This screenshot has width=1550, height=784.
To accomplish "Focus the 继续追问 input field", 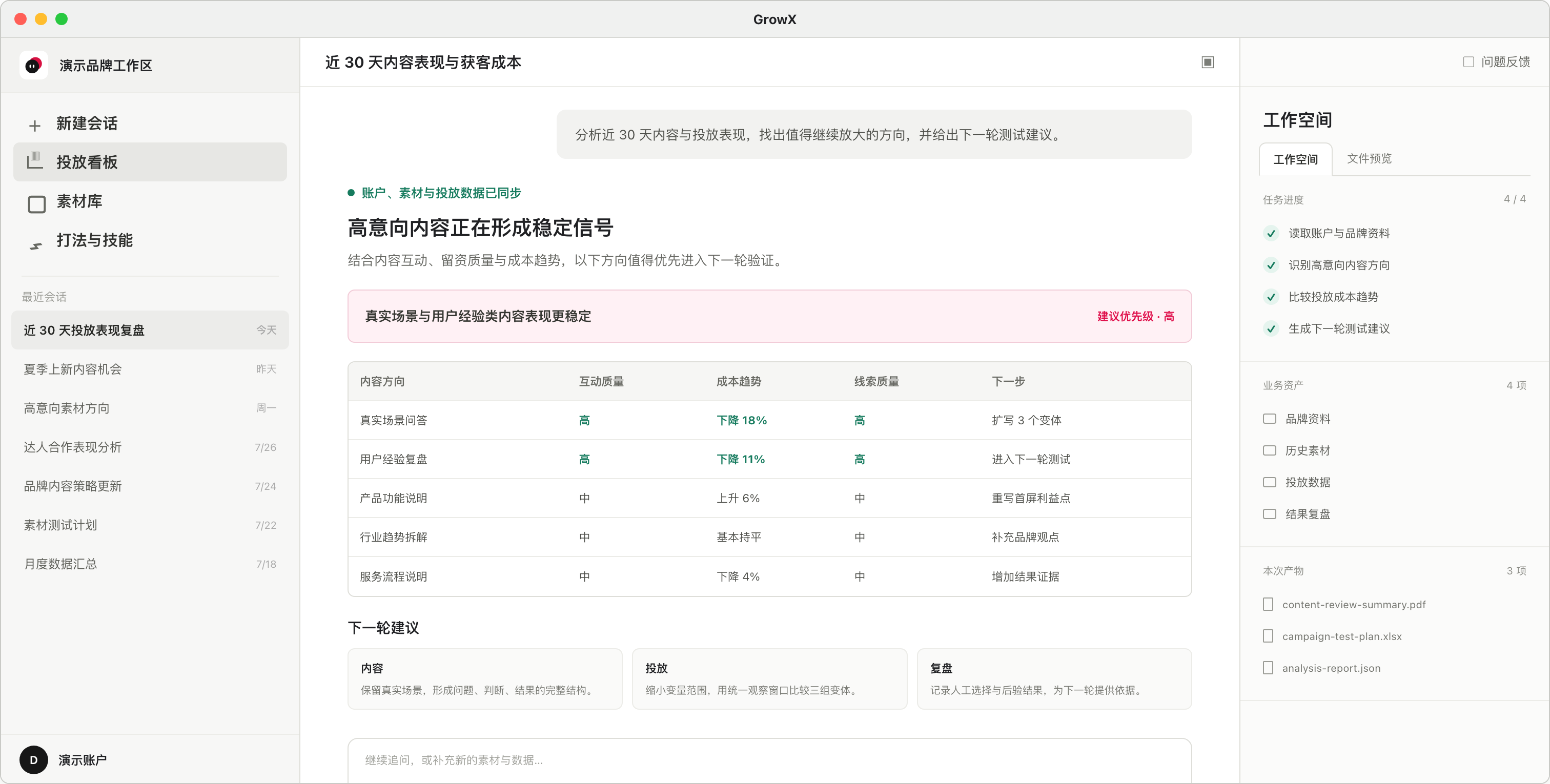I will [769, 759].
